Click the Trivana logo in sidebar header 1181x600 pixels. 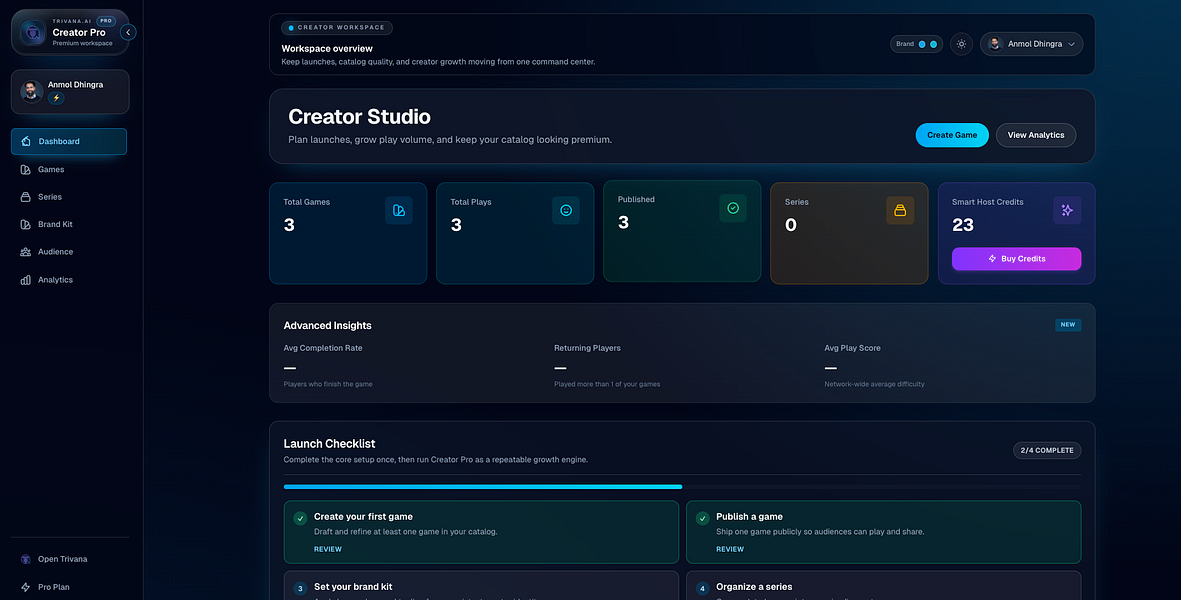point(32,32)
